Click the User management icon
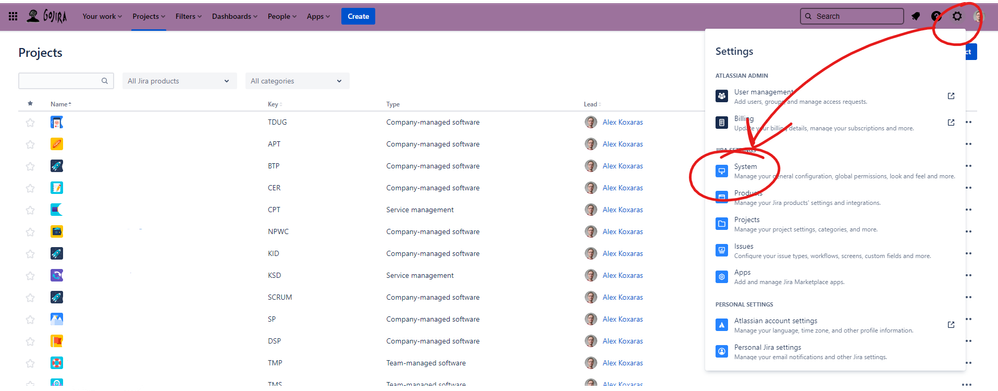 [721, 96]
